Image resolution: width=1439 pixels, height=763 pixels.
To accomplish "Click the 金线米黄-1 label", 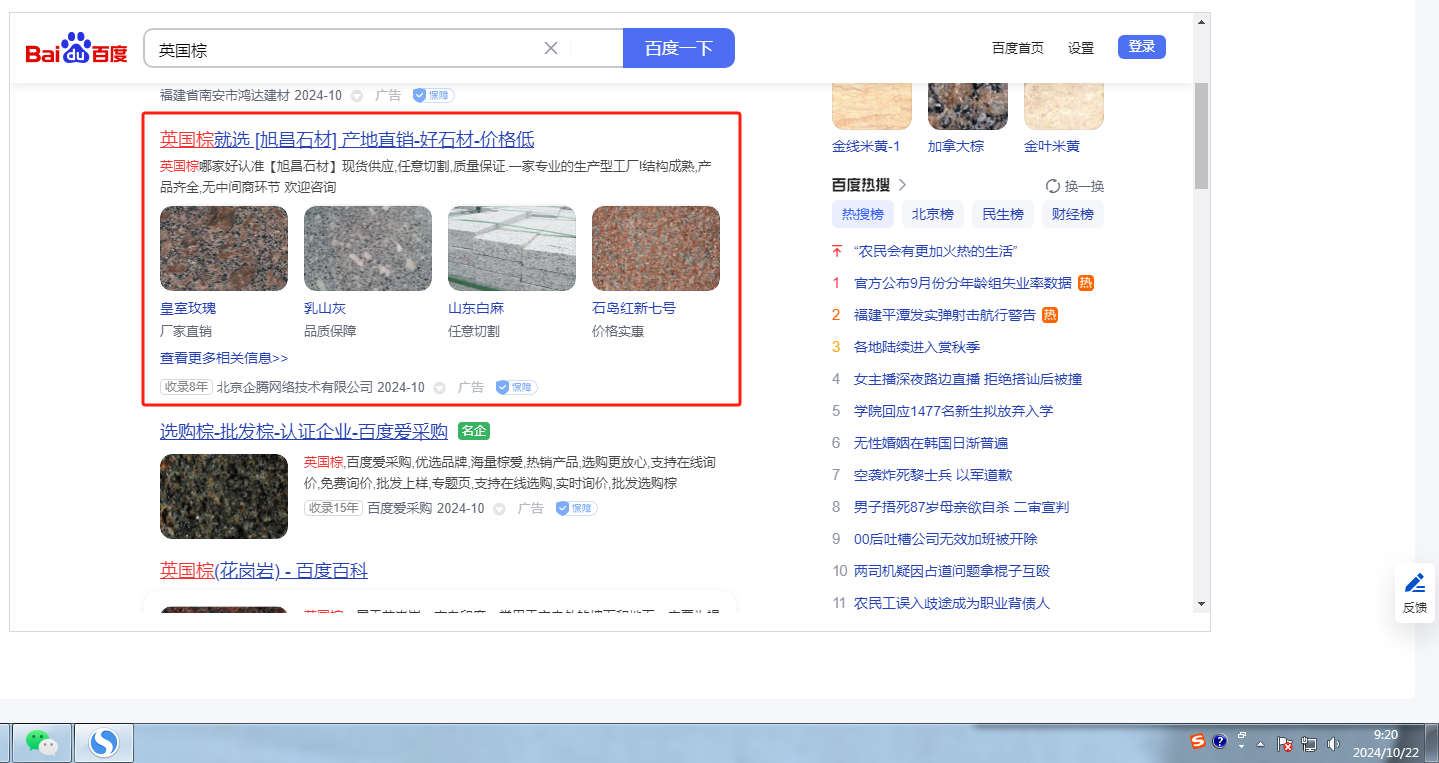I will coord(866,146).
